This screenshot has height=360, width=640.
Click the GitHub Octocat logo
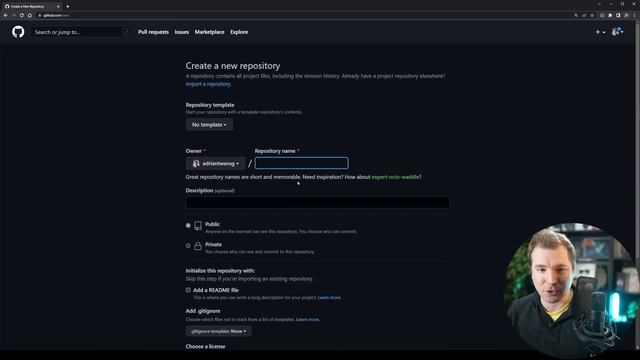pyautogui.click(x=18, y=32)
